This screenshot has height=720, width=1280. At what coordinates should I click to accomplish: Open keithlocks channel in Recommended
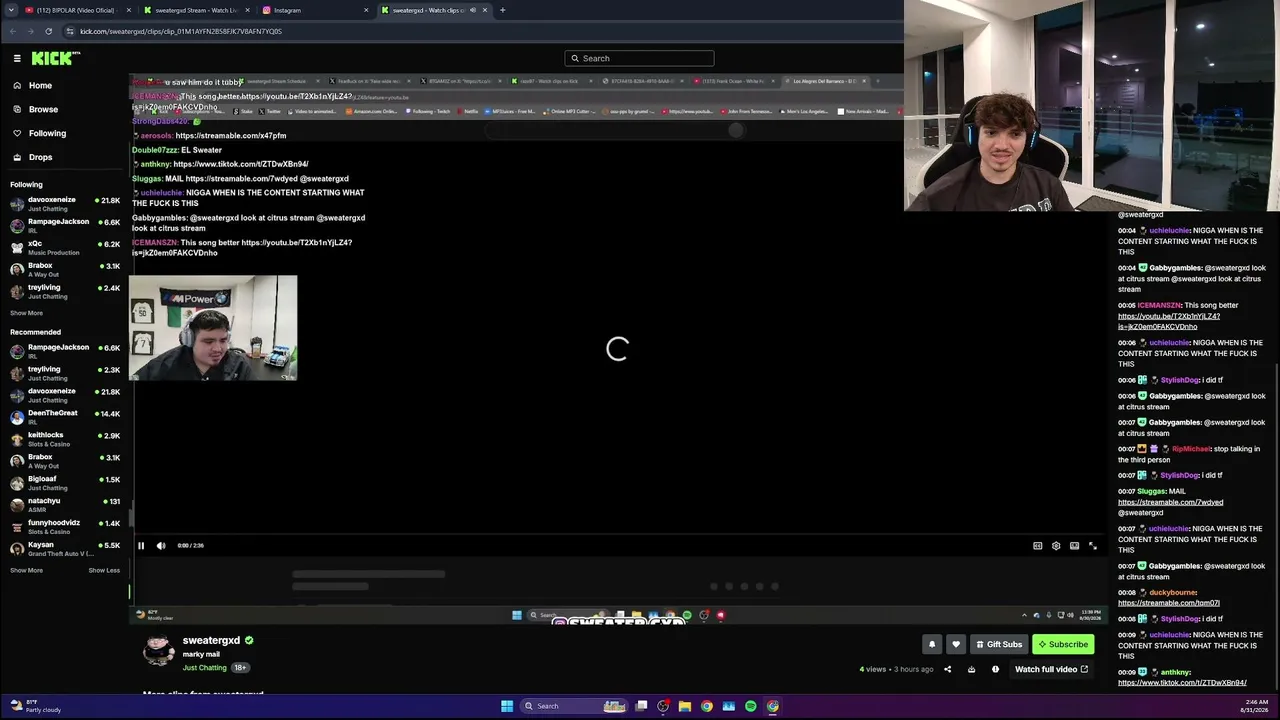click(x=65, y=438)
